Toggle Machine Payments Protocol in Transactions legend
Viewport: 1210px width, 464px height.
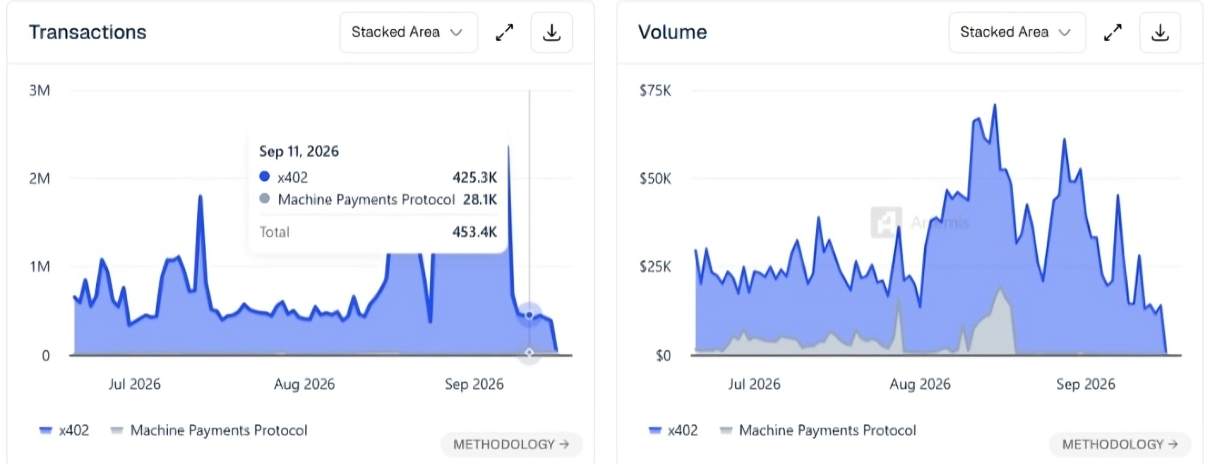[208, 430]
